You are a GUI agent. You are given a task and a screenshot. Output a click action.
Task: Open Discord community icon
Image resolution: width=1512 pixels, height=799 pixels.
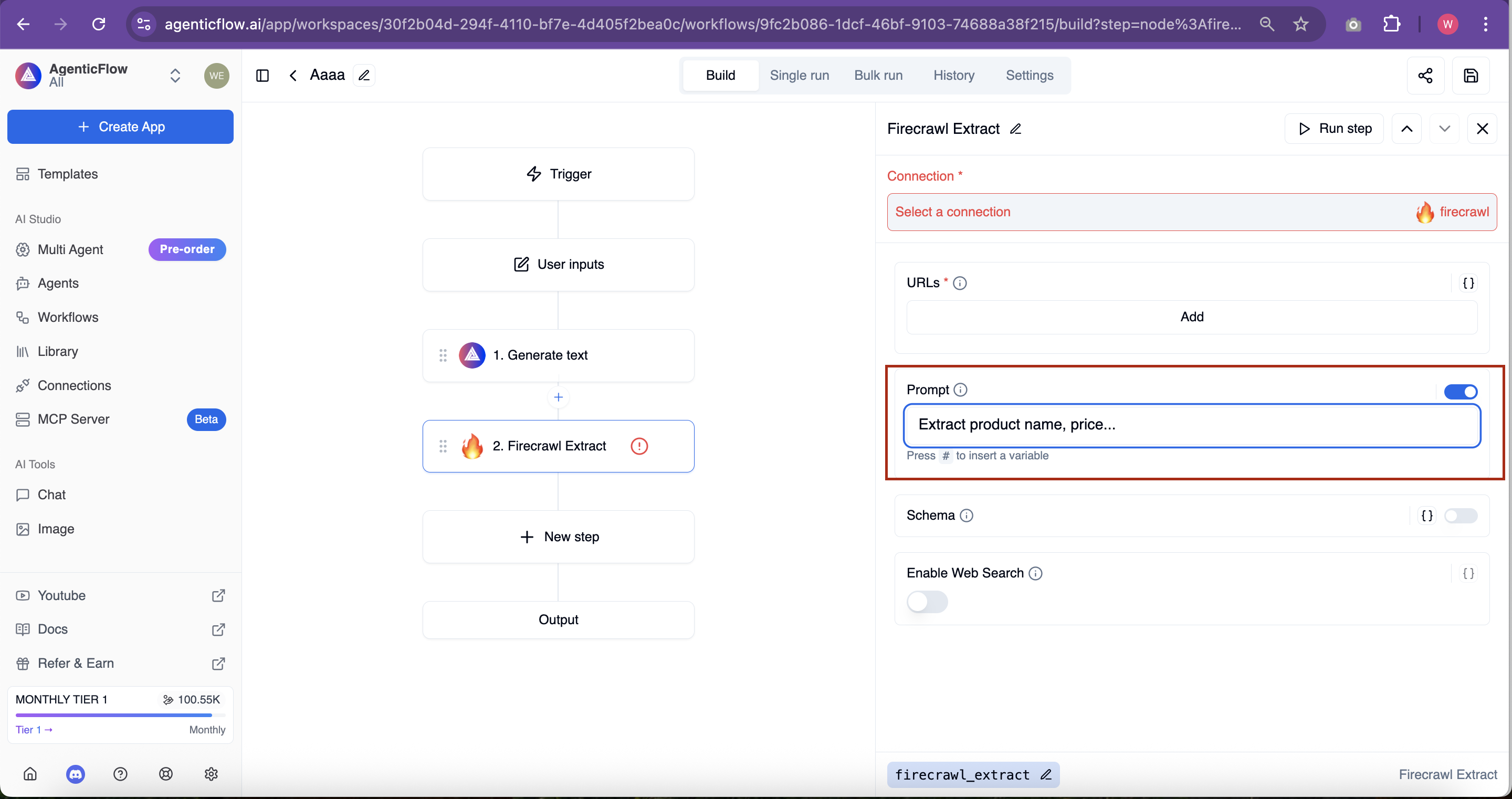point(75,774)
